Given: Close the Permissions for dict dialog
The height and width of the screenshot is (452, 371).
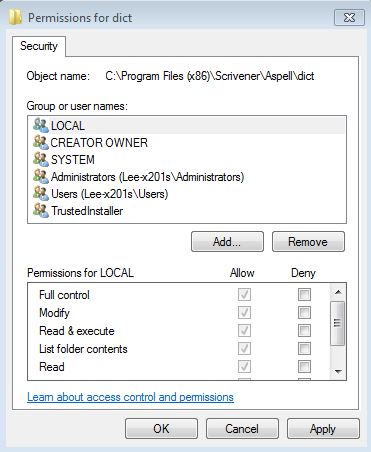Looking at the screenshot, I should coord(349,17).
